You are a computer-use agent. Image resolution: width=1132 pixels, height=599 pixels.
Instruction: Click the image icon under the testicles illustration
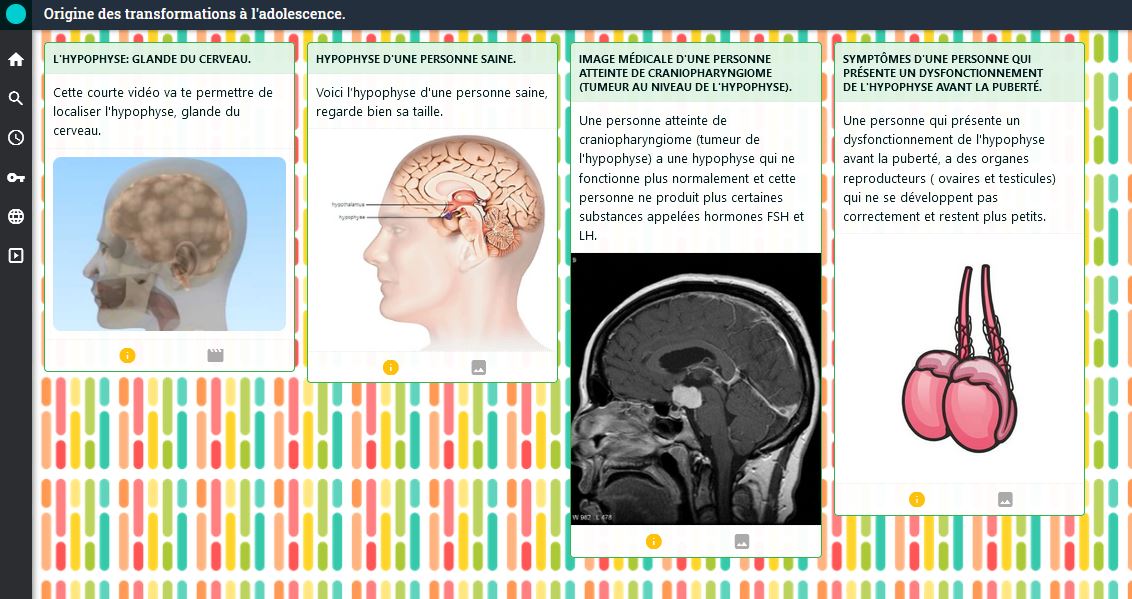1005,499
